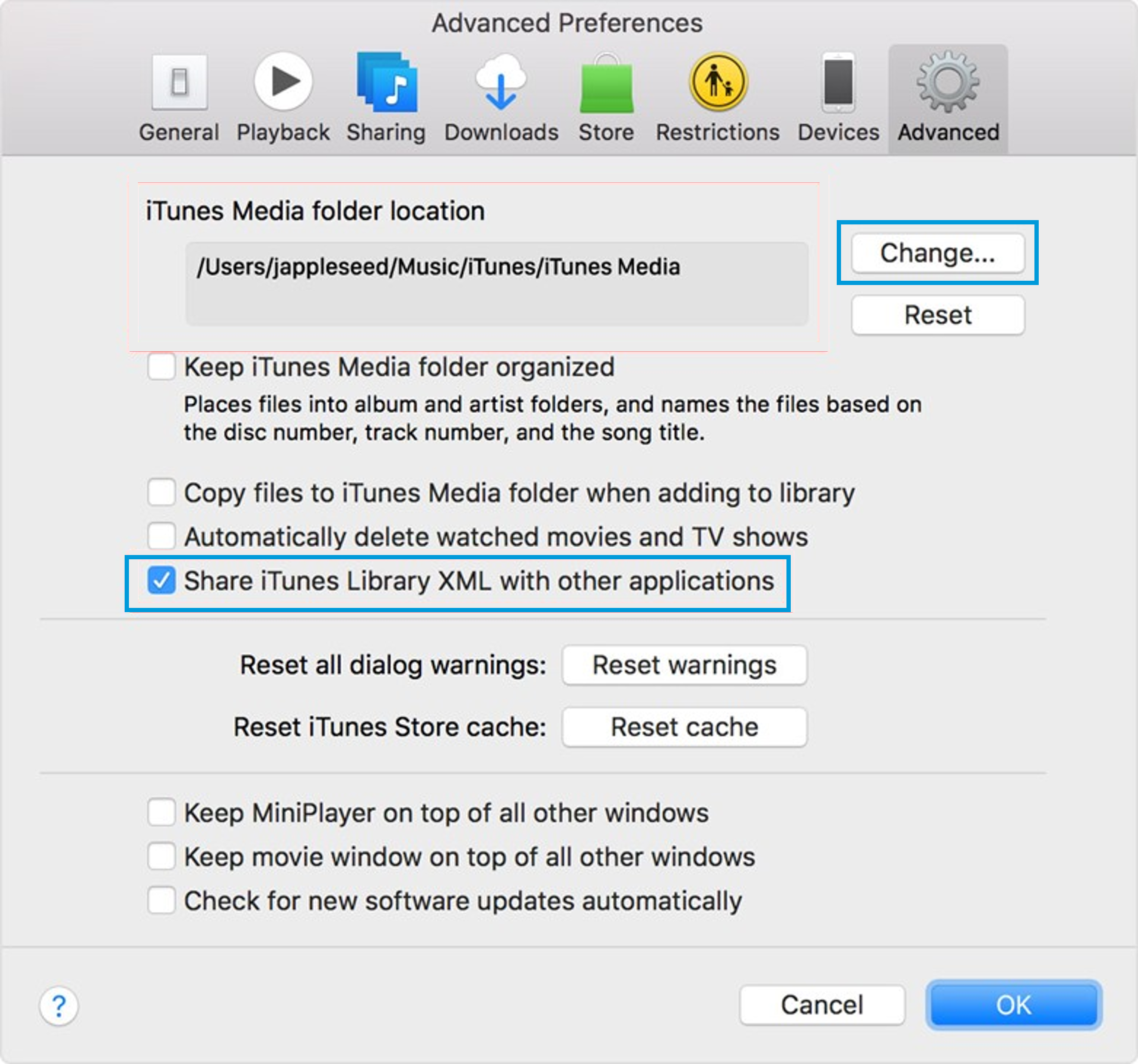Check Copy files to iTunes Media folder
The image size is (1138, 1064).
tap(161, 493)
